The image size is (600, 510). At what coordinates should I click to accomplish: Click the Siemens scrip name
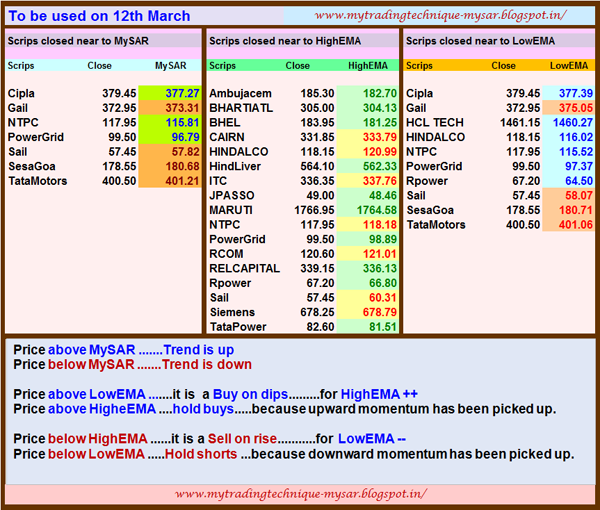point(232,312)
